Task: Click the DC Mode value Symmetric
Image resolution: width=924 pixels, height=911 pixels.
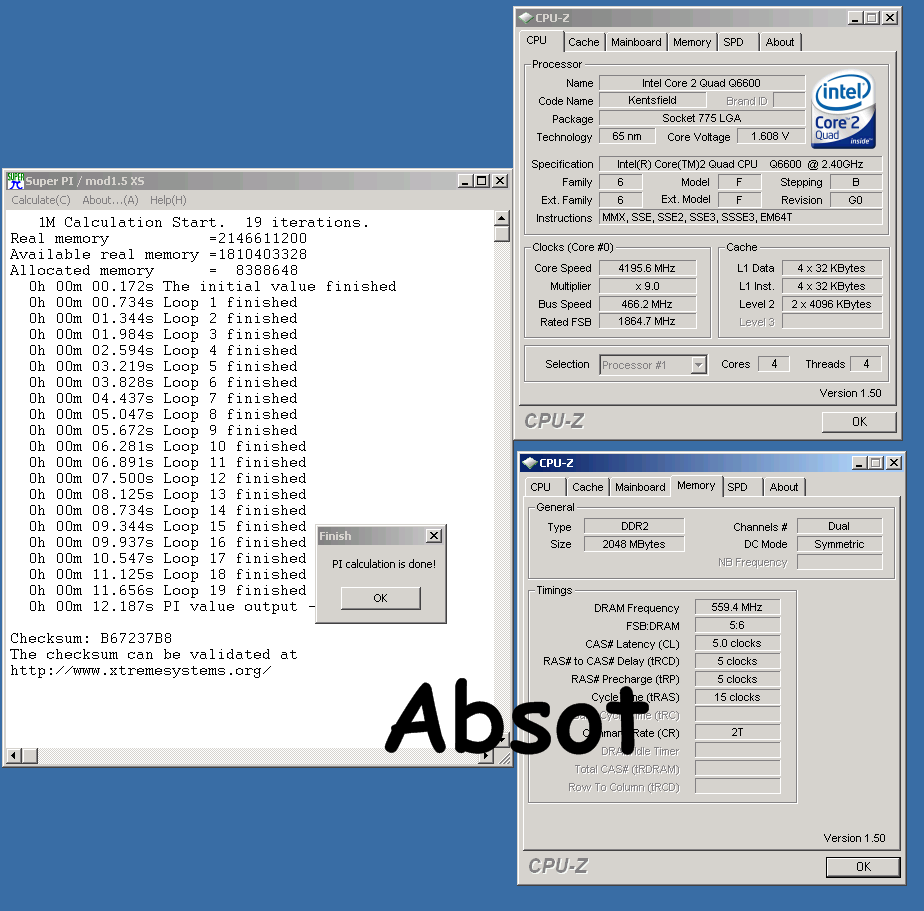Action: (x=839, y=544)
